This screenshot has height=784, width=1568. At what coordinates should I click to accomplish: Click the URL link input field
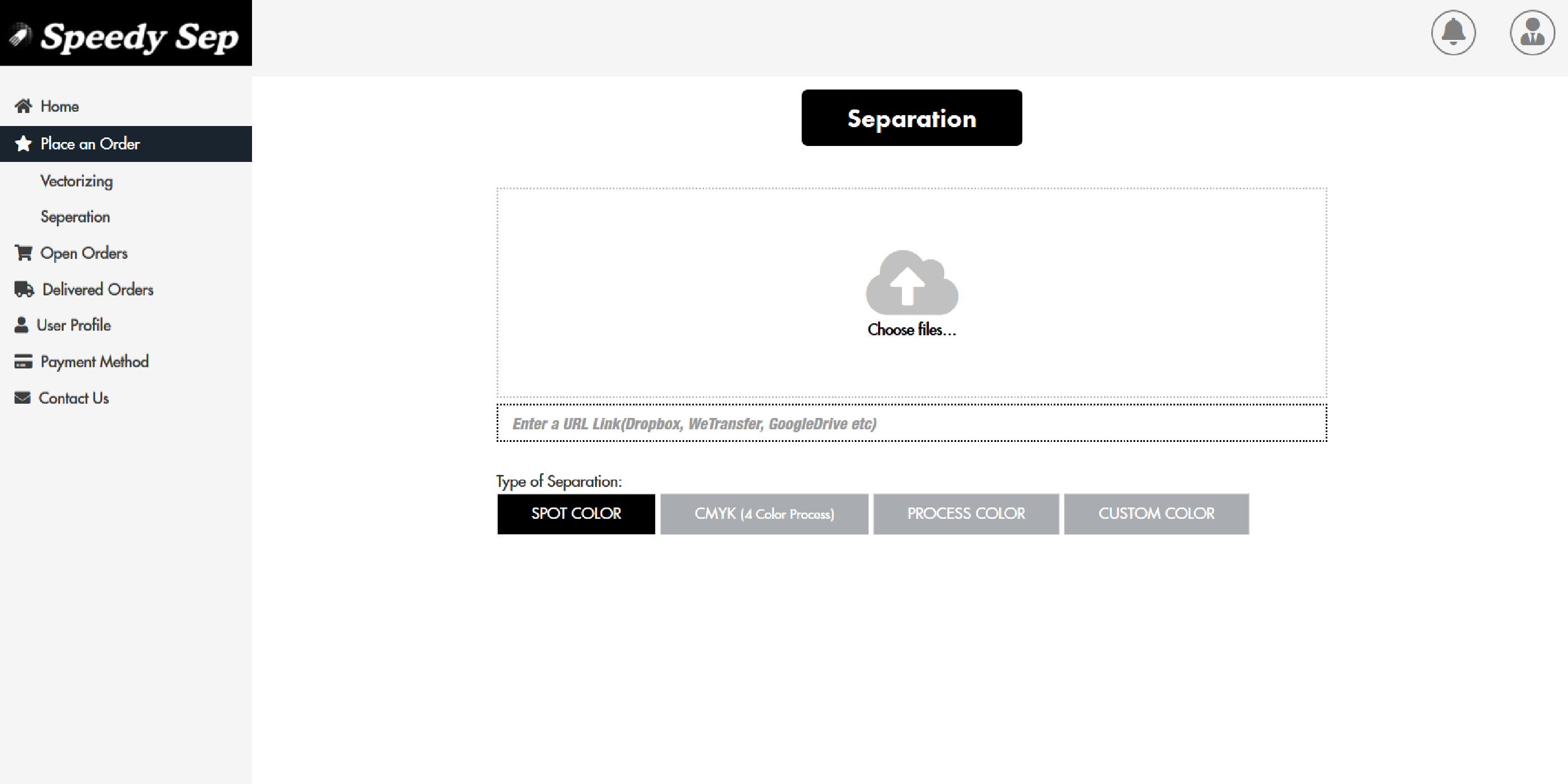click(x=911, y=423)
